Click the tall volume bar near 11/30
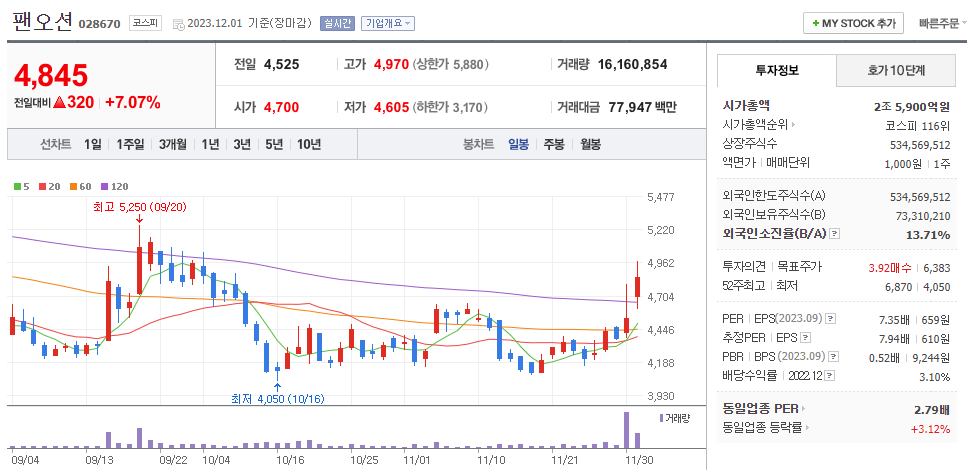The height and width of the screenshot is (470, 967). point(627,430)
